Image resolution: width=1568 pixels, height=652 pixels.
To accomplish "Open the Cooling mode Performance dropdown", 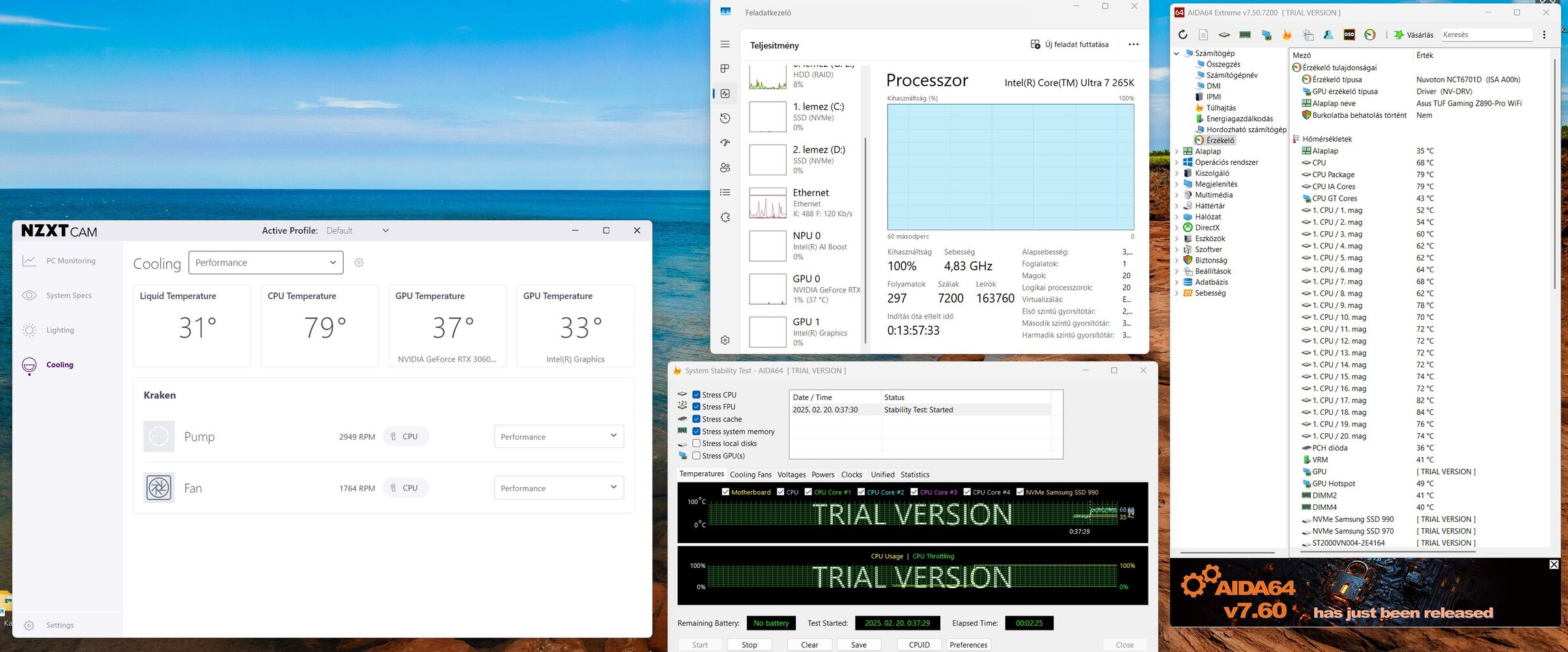I will (266, 262).
